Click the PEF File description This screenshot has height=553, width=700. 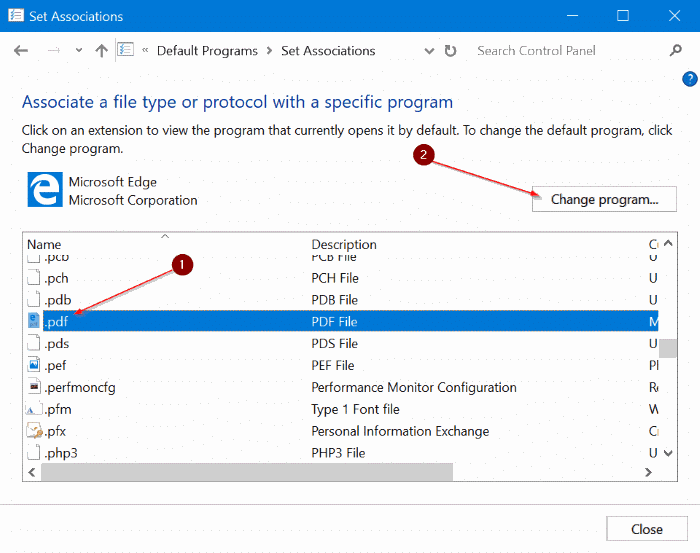click(x=333, y=366)
